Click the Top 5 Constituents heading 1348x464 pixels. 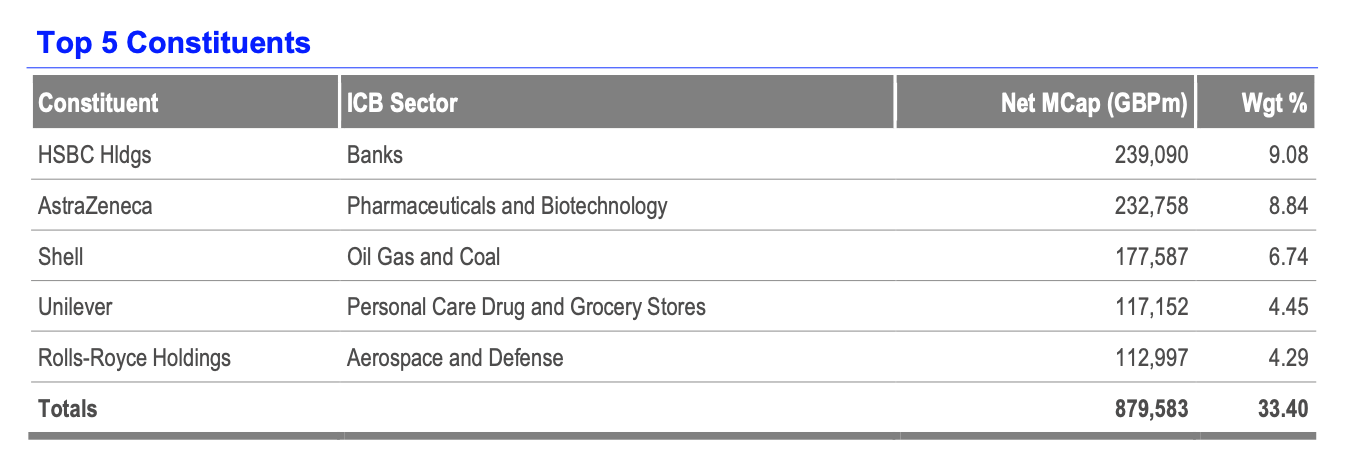coord(174,43)
